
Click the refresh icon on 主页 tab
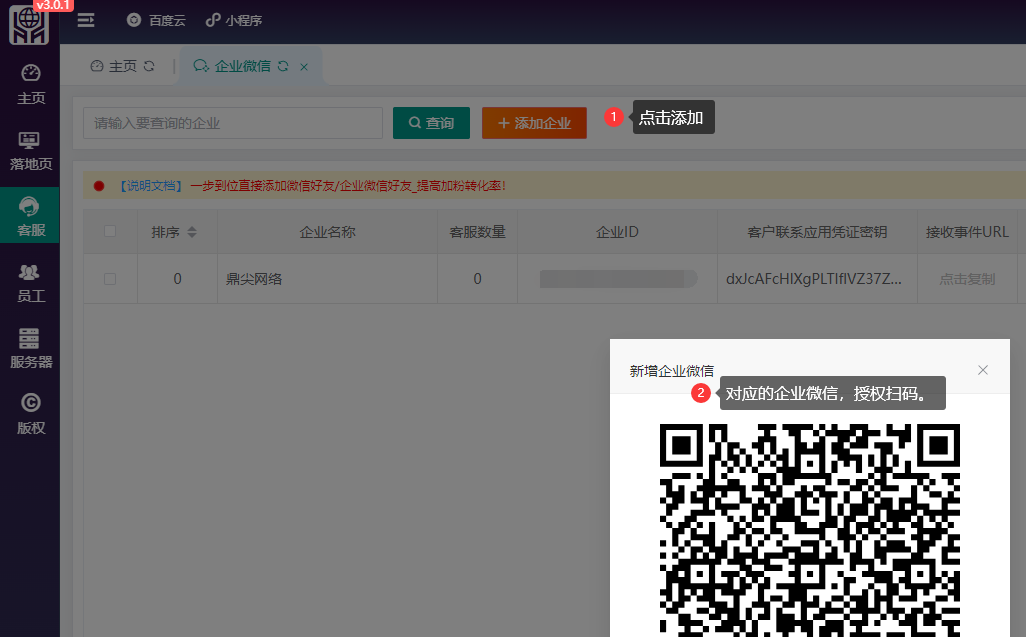tap(149, 66)
